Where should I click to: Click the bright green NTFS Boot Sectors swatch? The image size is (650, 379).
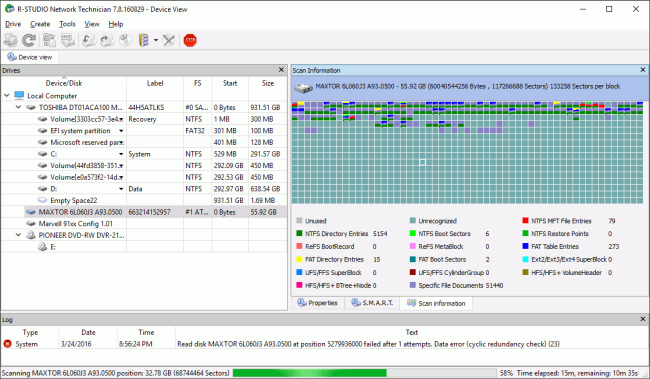pyautogui.click(x=412, y=233)
